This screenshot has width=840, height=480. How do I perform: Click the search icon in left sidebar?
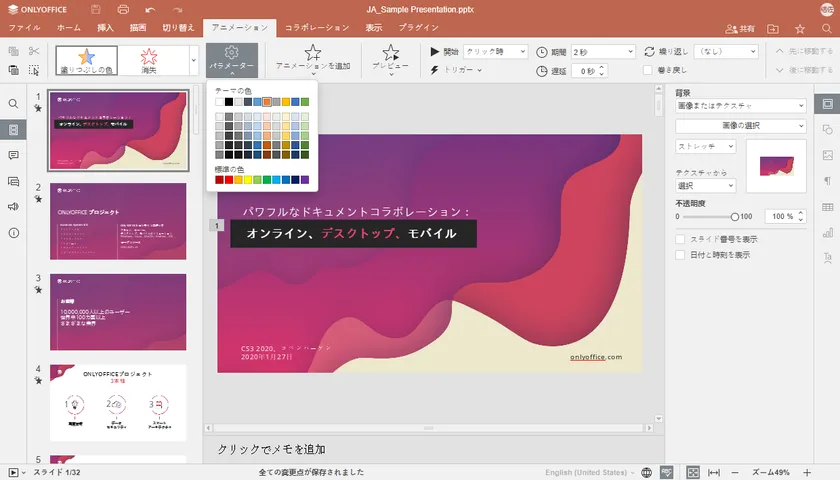pyautogui.click(x=14, y=104)
